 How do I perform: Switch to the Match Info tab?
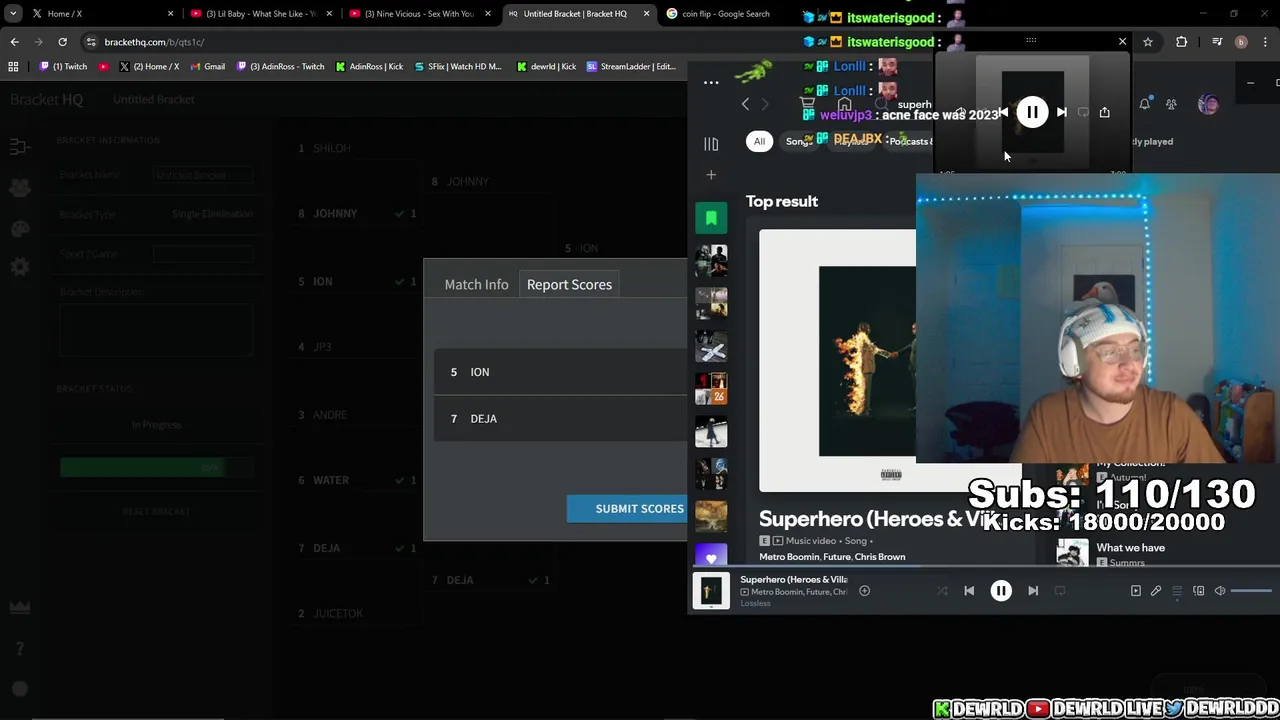[x=476, y=284]
